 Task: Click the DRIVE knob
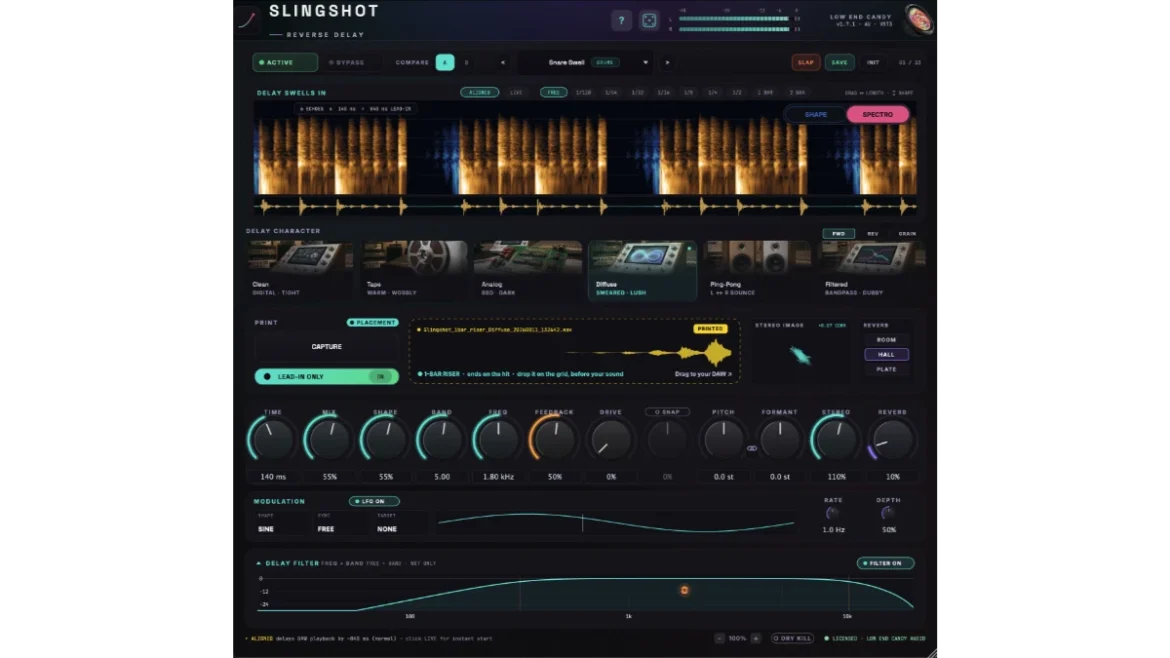click(610, 439)
